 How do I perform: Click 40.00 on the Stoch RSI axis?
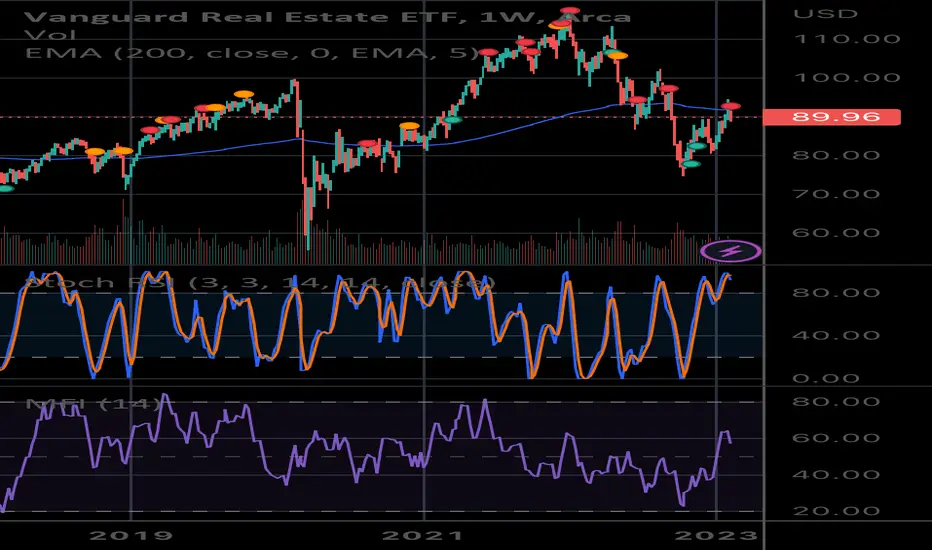pos(836,335)
